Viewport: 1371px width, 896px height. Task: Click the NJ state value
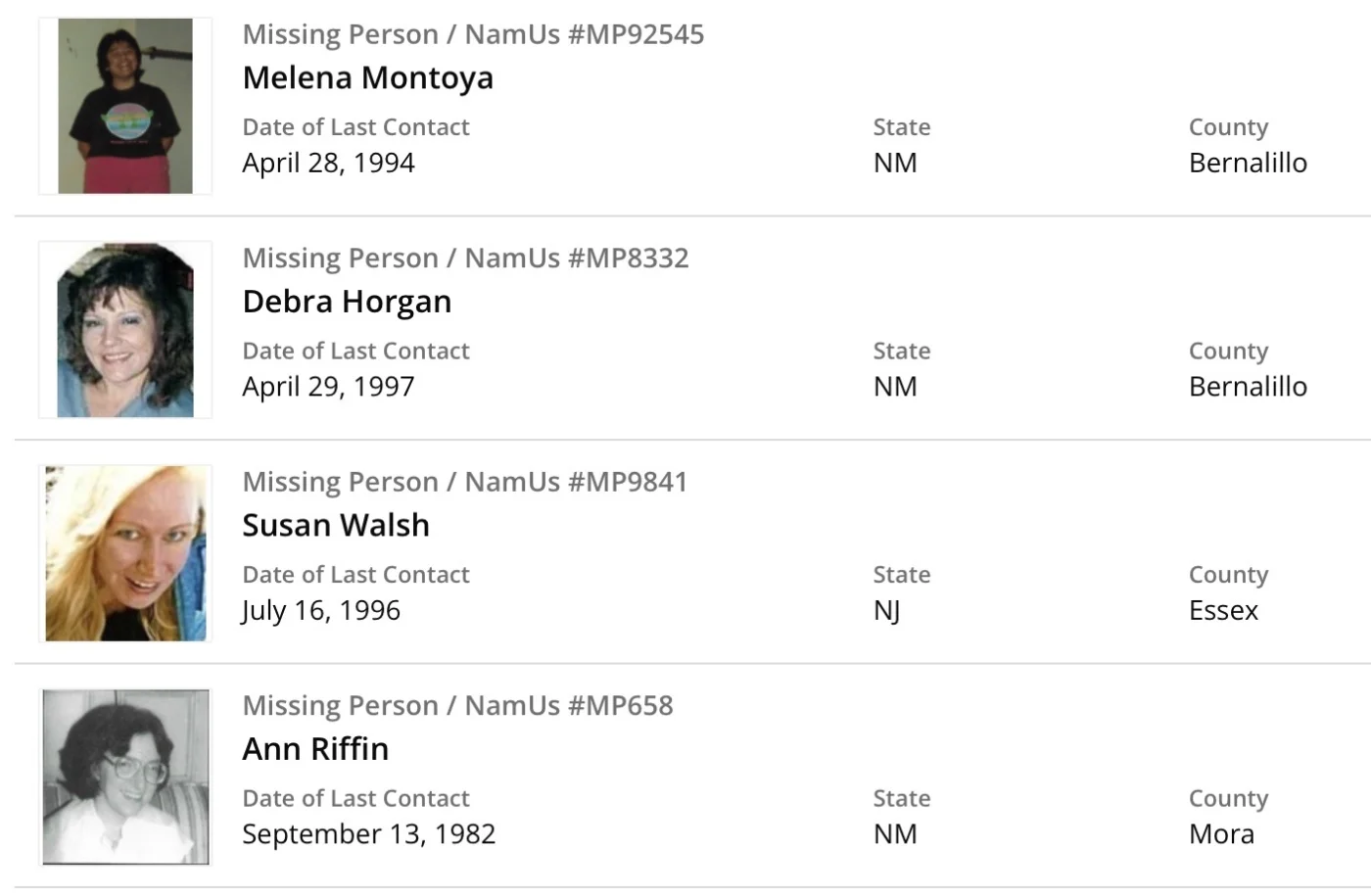tap(886, 610)
